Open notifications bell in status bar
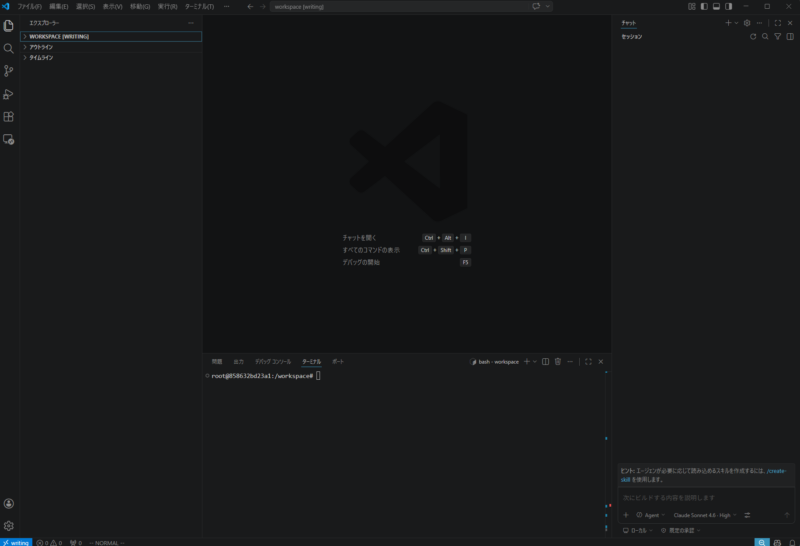The image size is (800, 546). (x=792, y=543)
